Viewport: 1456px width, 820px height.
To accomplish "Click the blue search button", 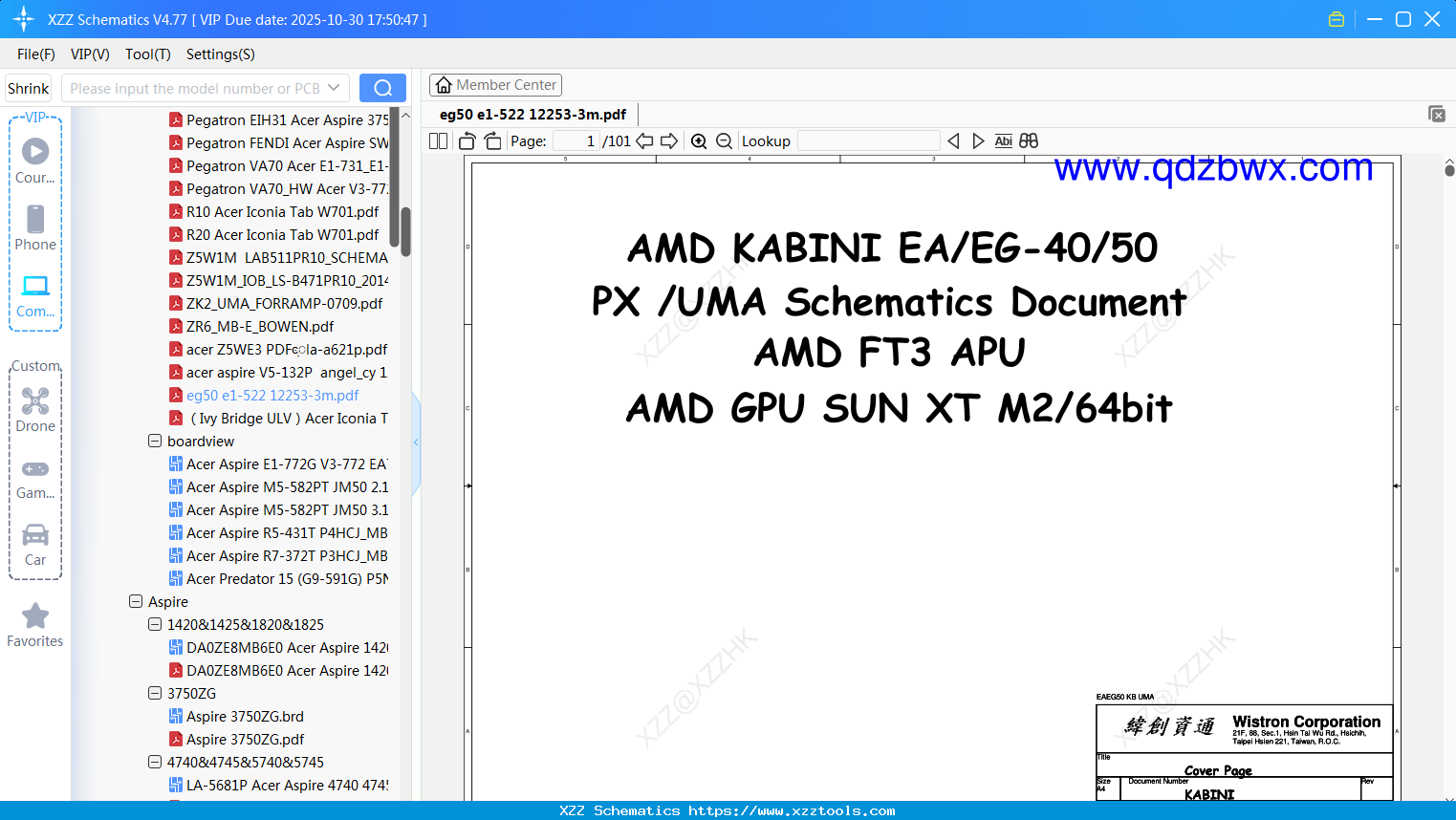I will pyautogui.click(x=382, y=88).
